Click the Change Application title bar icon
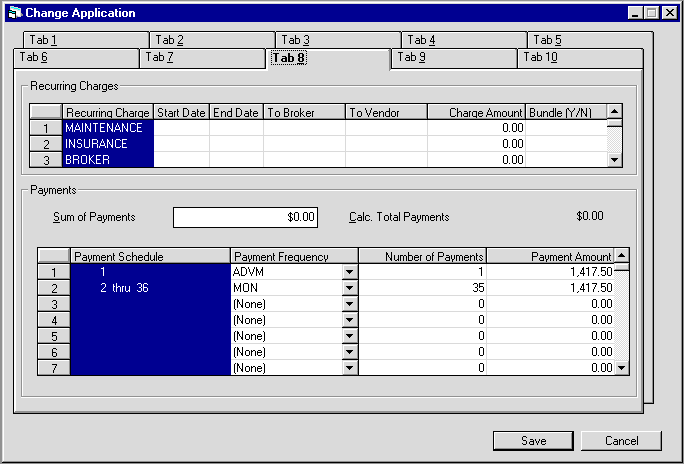Screen dimensions: 684x464 15,13
